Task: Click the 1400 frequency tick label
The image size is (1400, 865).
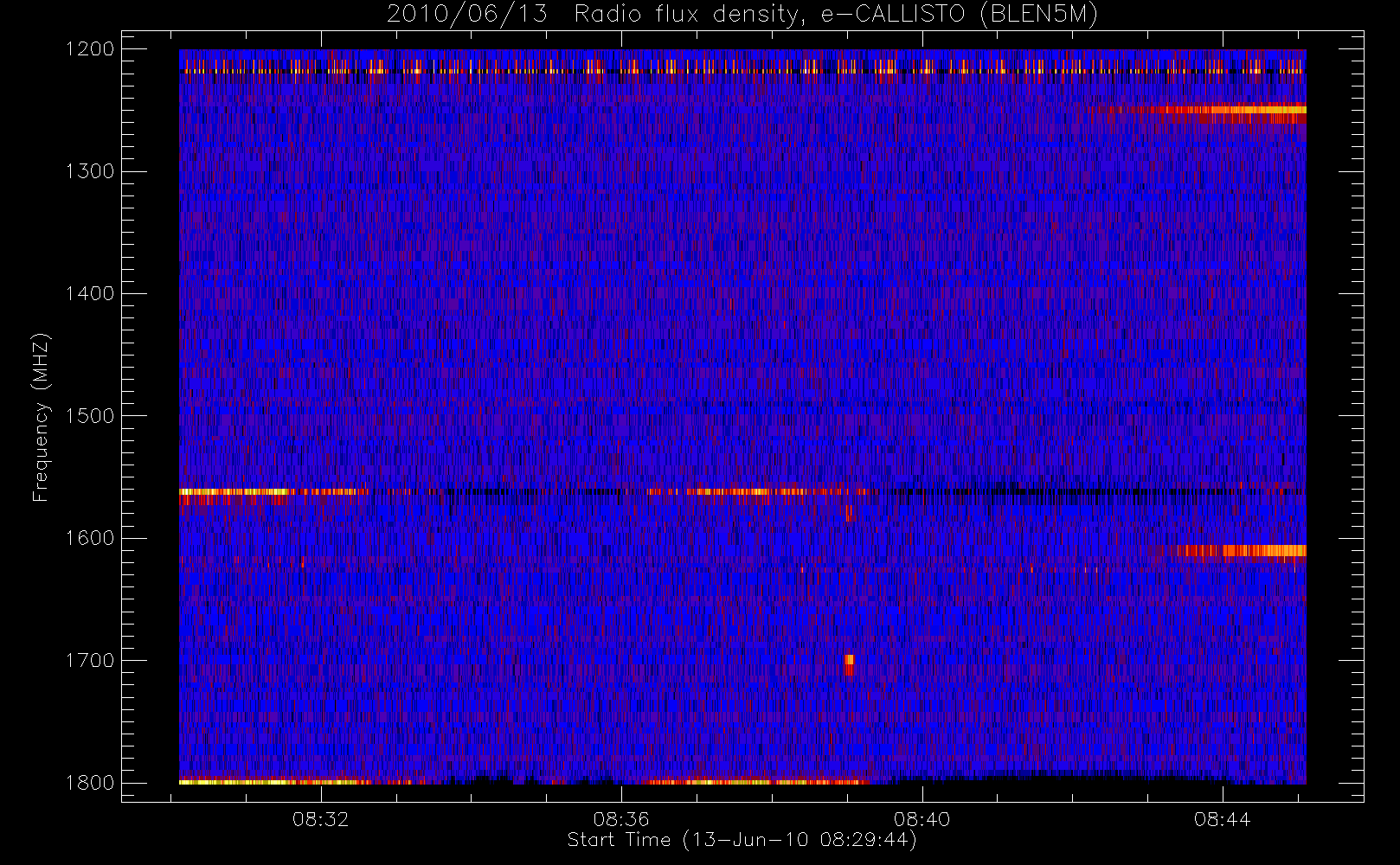Action: tap(90, 293)
